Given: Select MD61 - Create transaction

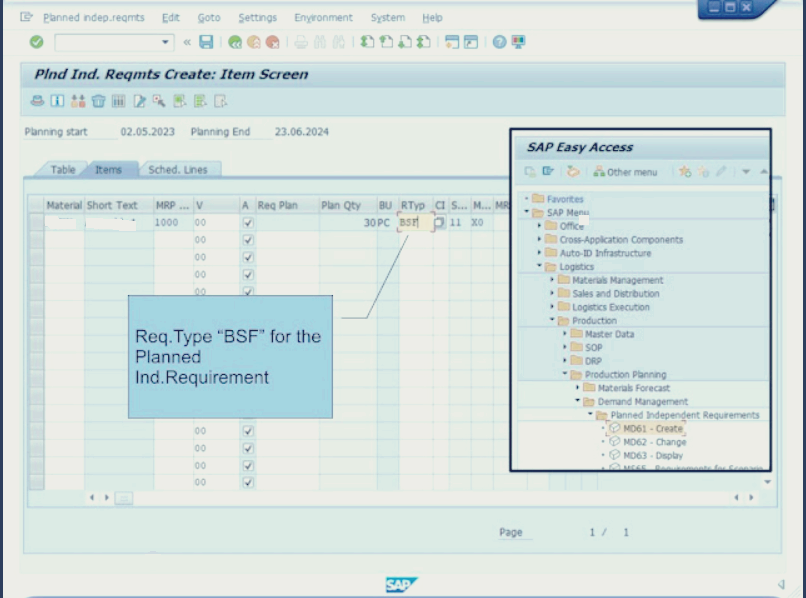Looking at the screenshot, I should click(653, 428).
